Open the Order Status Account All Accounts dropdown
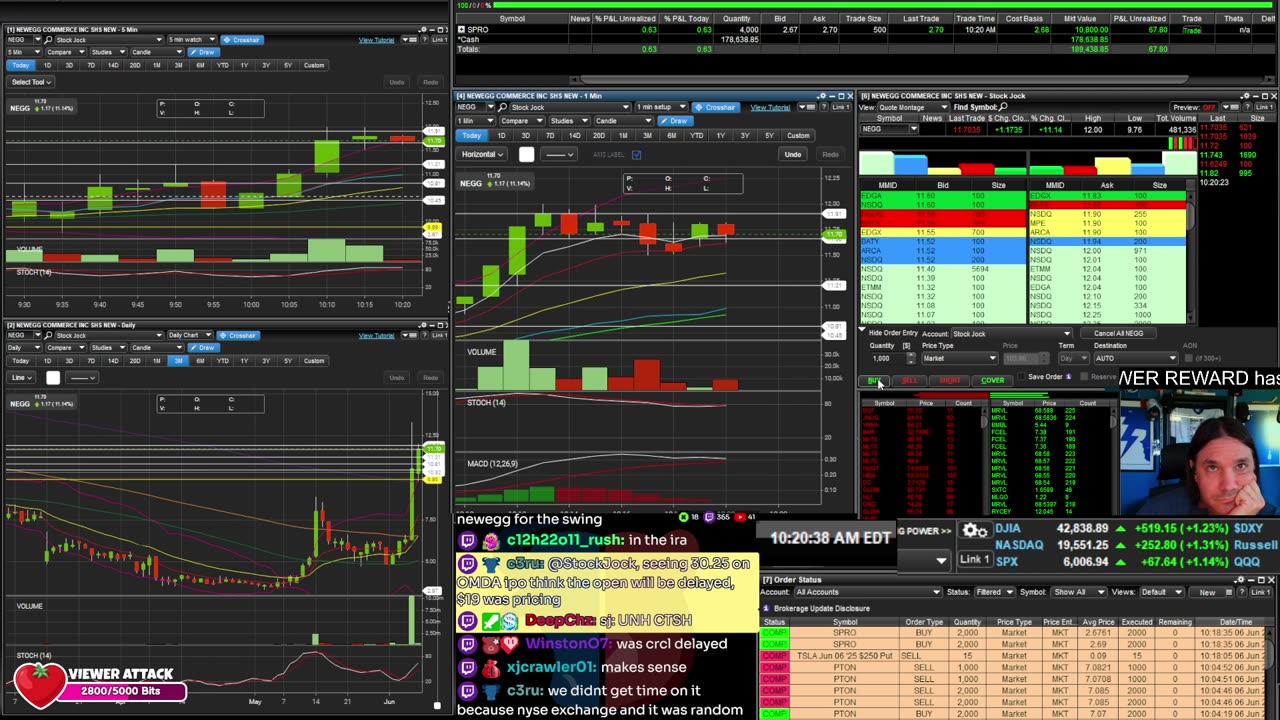This screenshot has height=720, width=1280. [x=868, y=592]
